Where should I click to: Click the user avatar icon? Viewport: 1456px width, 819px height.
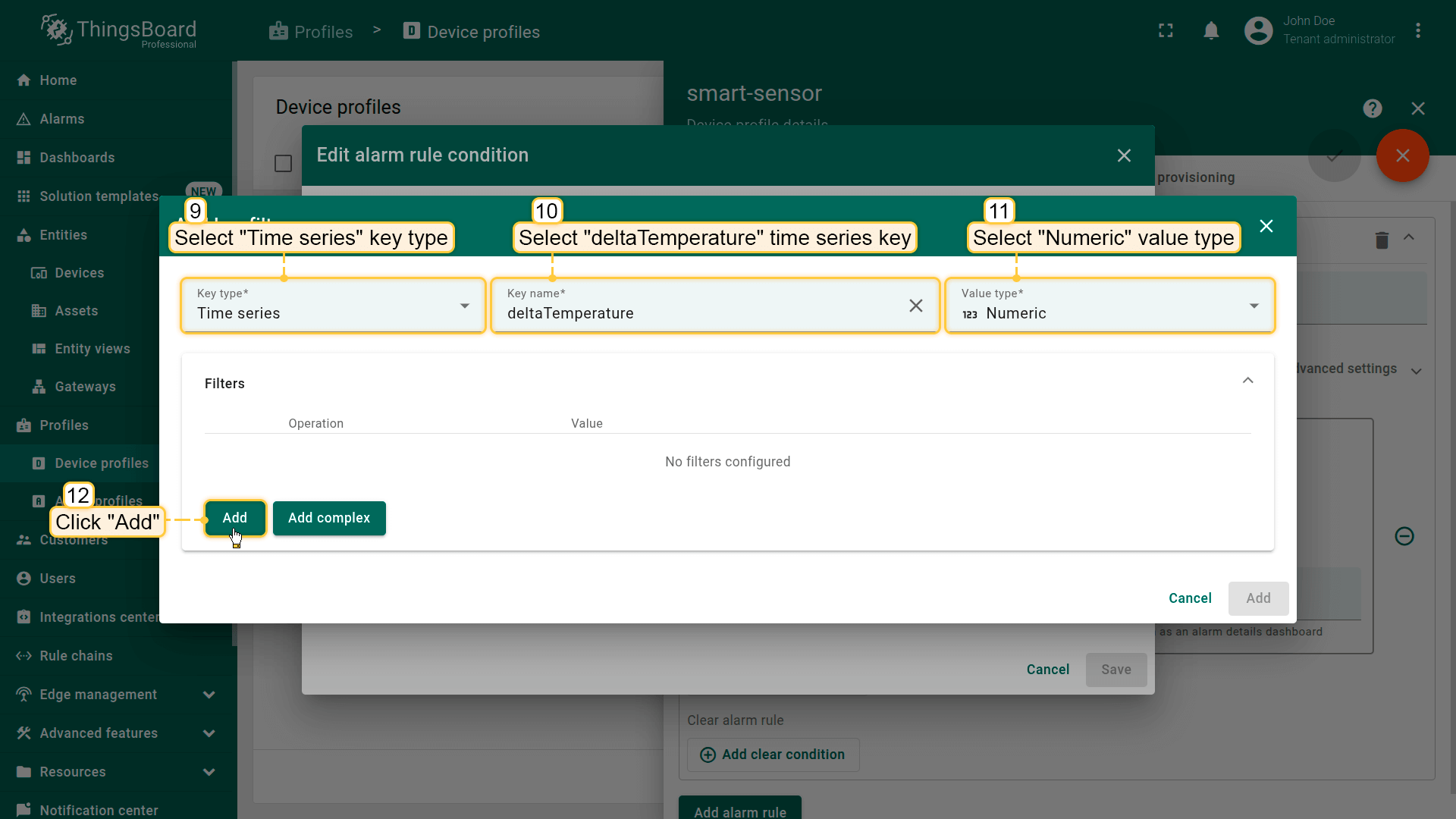[1258, 31]
